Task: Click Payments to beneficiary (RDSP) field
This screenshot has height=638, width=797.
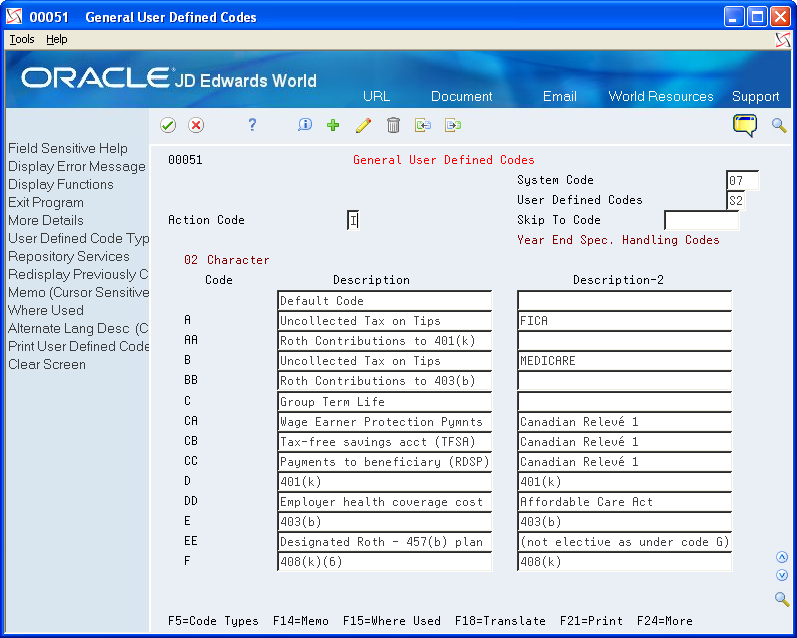Action: click(x=385, y=462)
